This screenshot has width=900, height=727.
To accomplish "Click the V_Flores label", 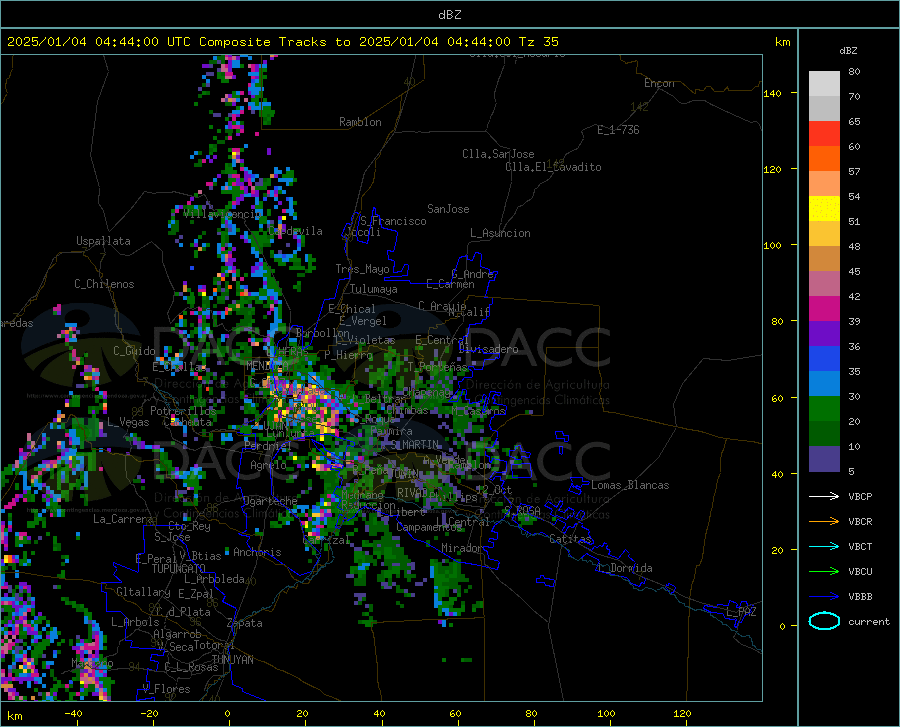I will (166, 689).
